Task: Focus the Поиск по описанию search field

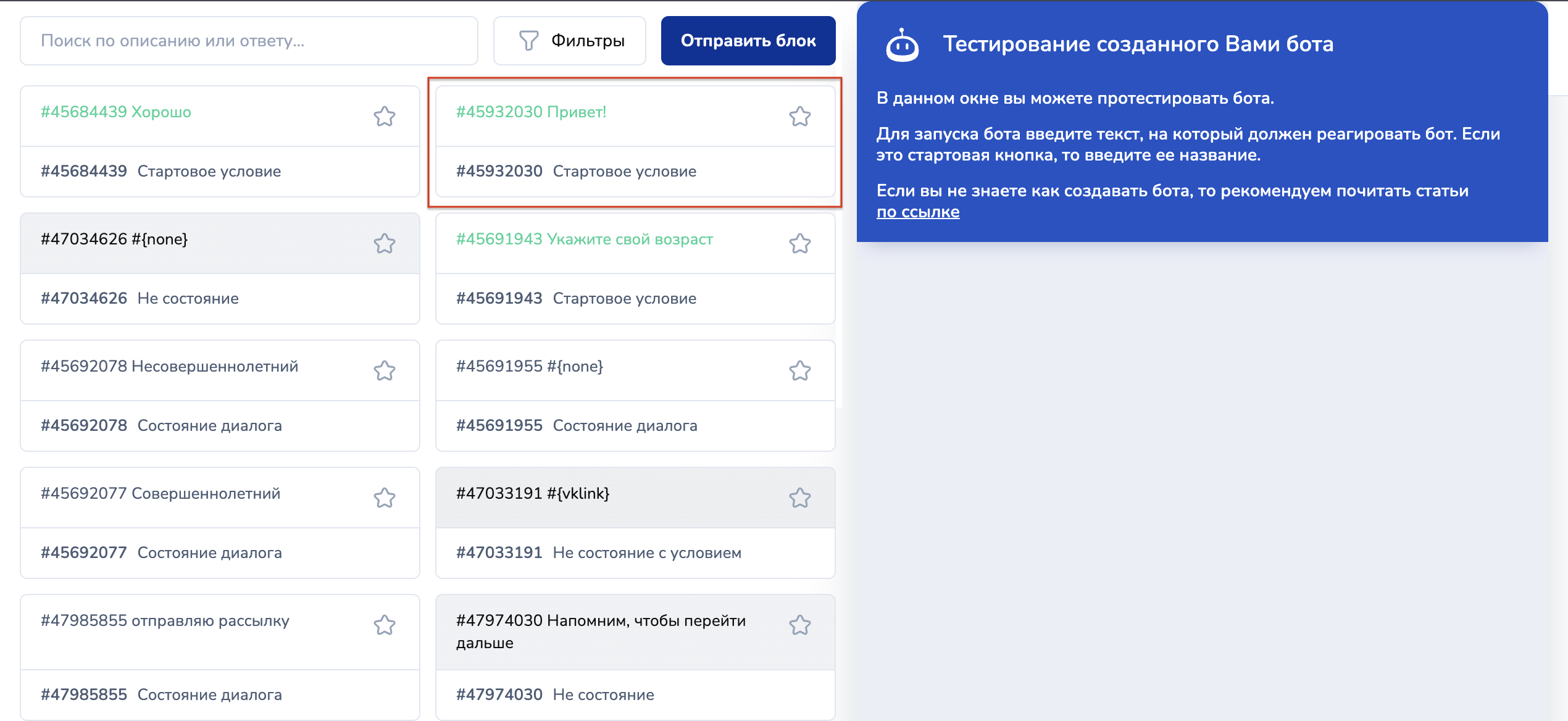Action: click(x=249, y=41)
